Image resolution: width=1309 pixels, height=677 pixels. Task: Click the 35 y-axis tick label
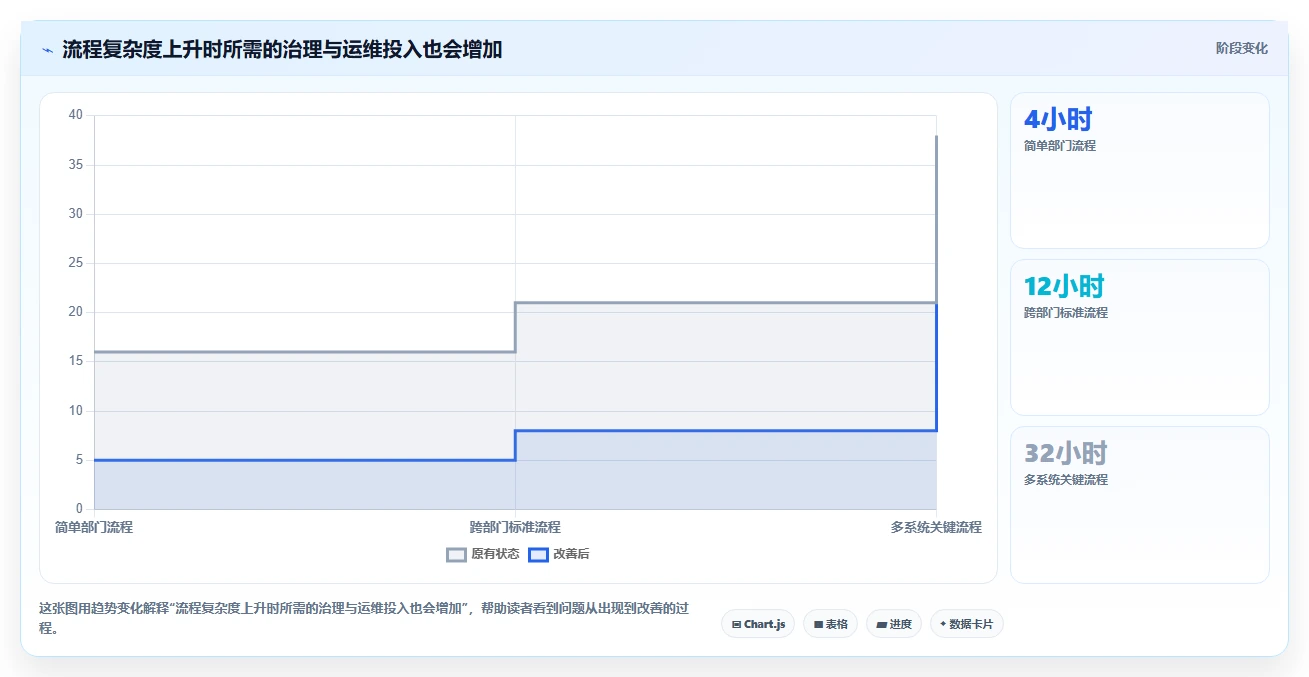pyautogui.click(x=76, y=164)
